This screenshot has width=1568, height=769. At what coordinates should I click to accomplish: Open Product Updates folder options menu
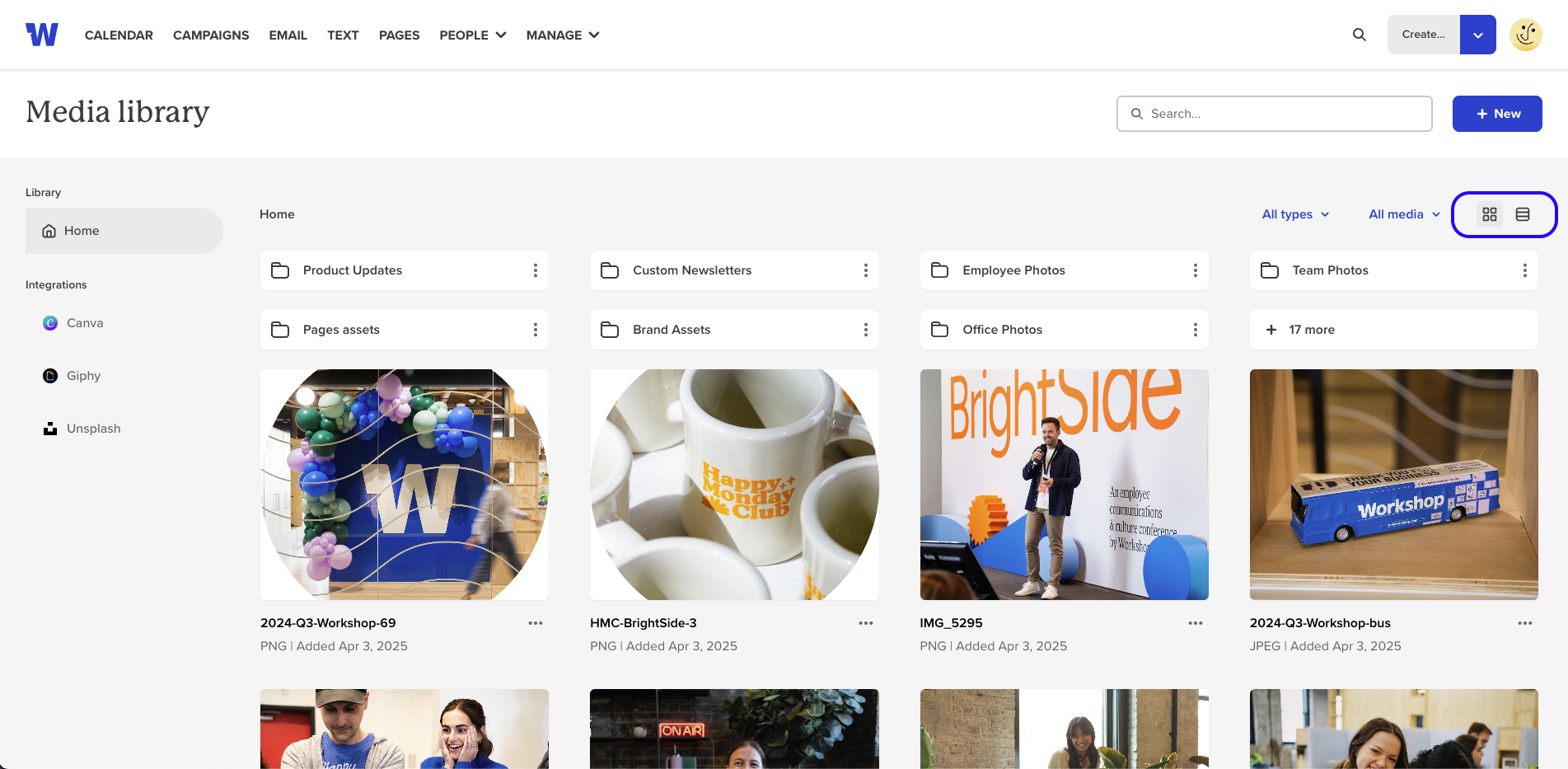pos(536,270)
